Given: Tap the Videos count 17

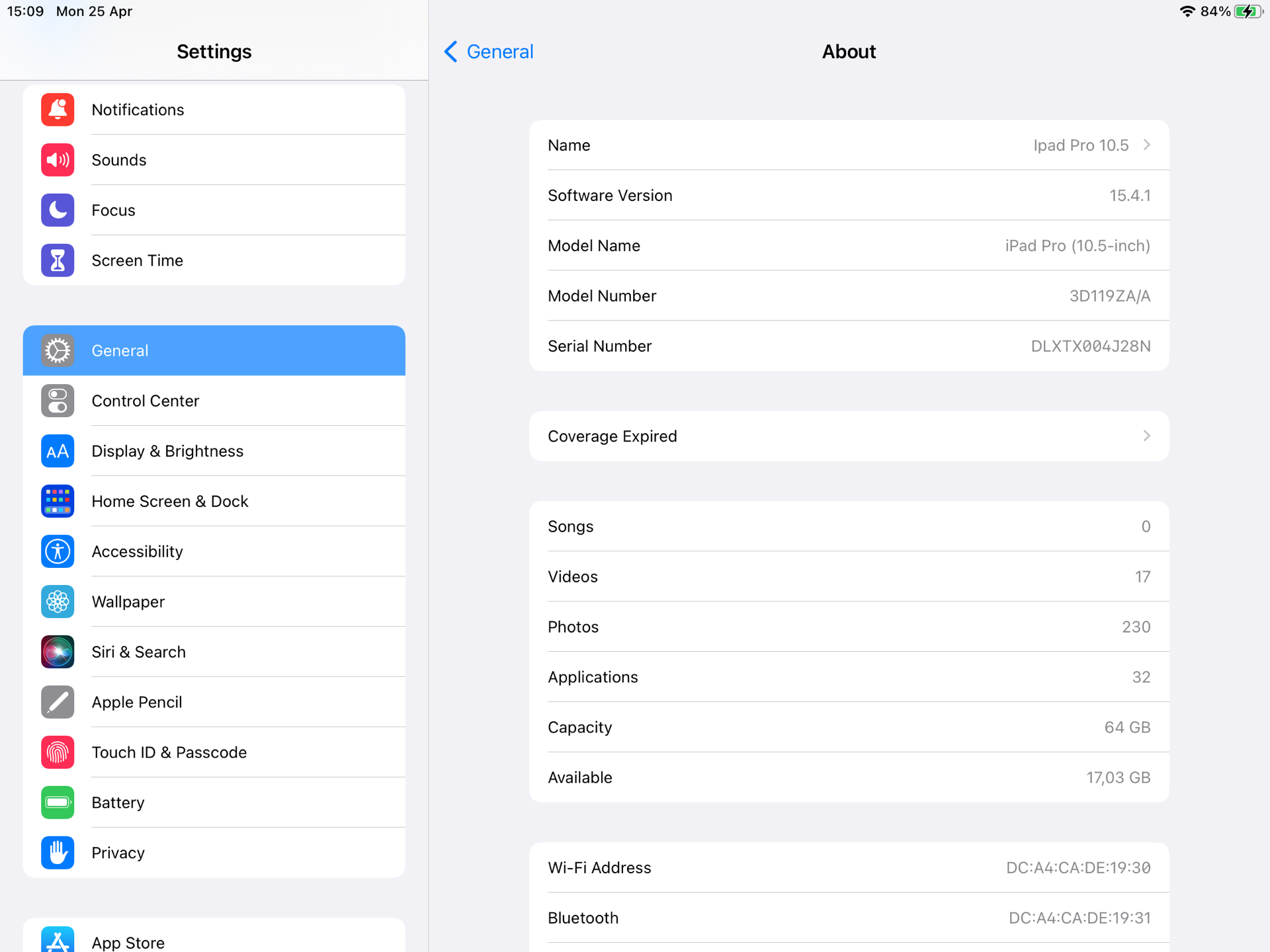Looking at the screenshot, I should [1142, 576].
